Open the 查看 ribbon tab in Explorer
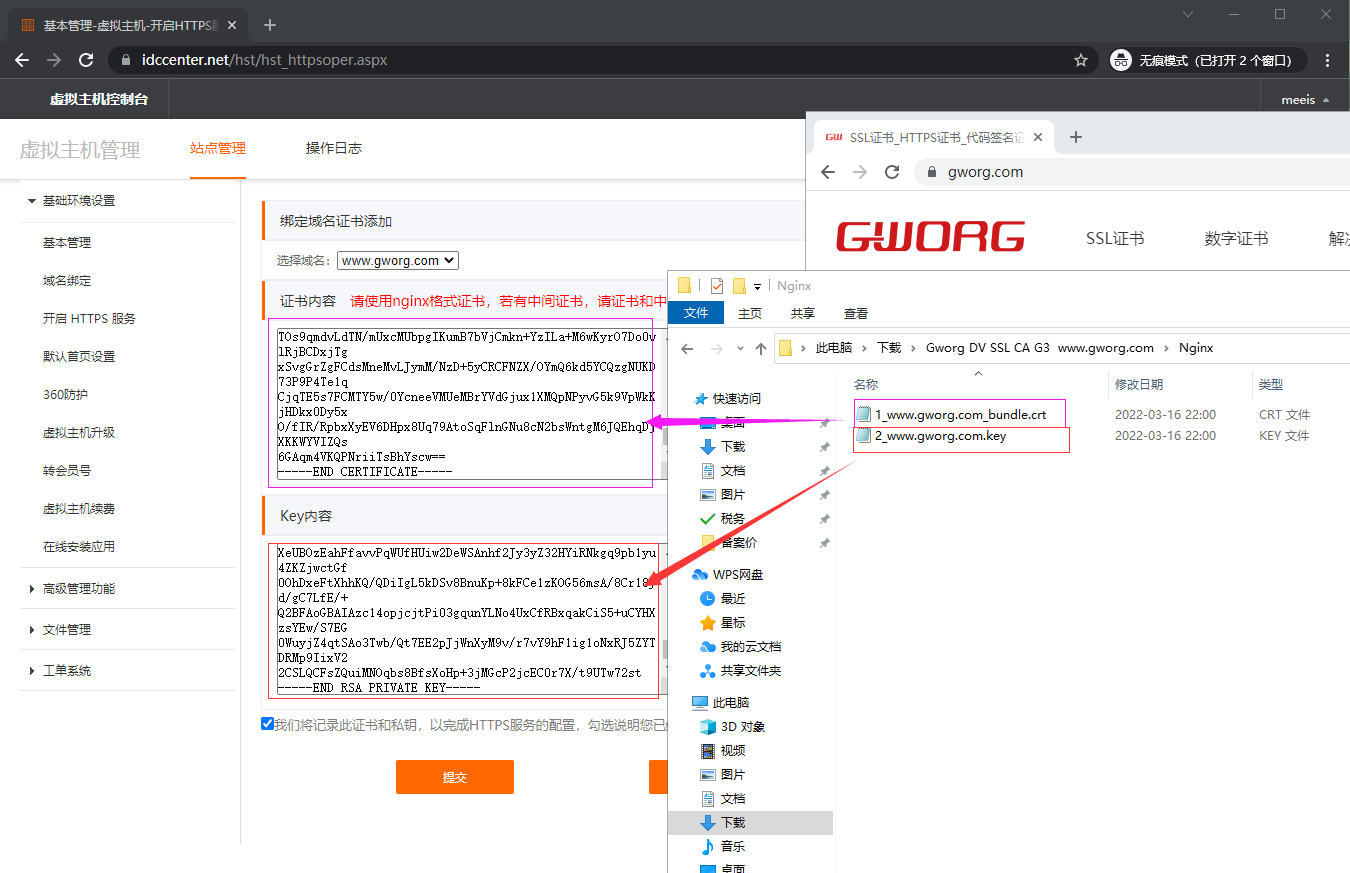Viewport: 1350px width, 873px height. pos(856,313)
